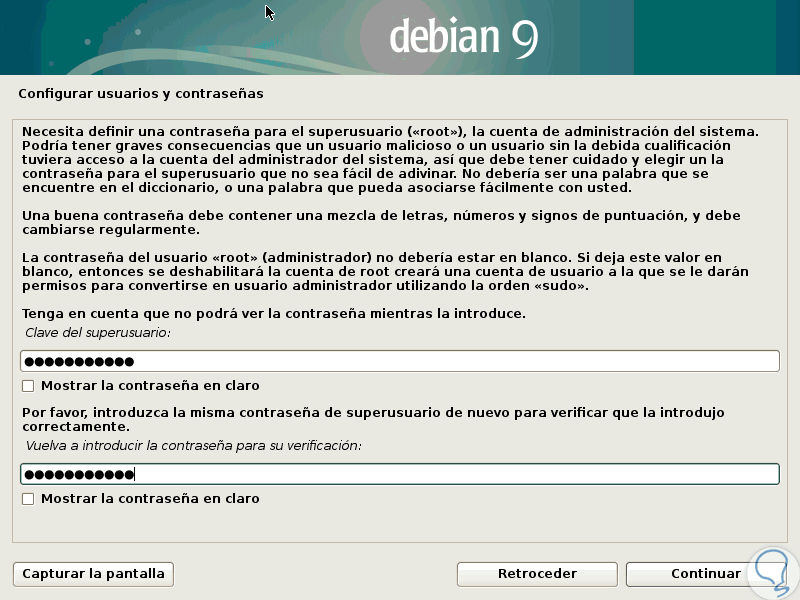800x600 pixels.
Task: Click the Vuelva a introducir la contraseña label
Action: point(193,446)
